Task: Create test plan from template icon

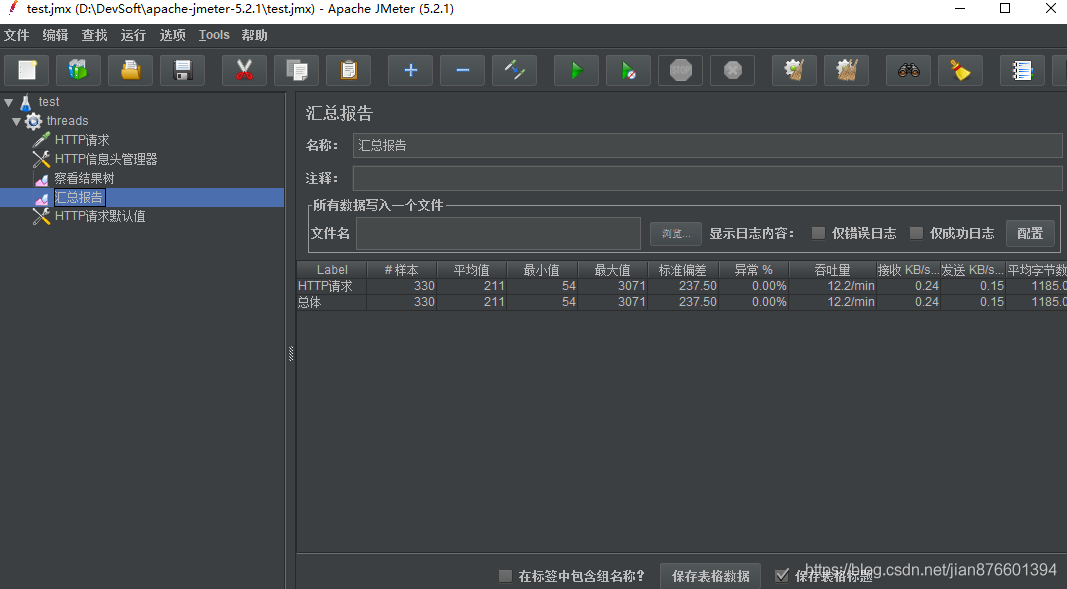Action: coord(79,70)
